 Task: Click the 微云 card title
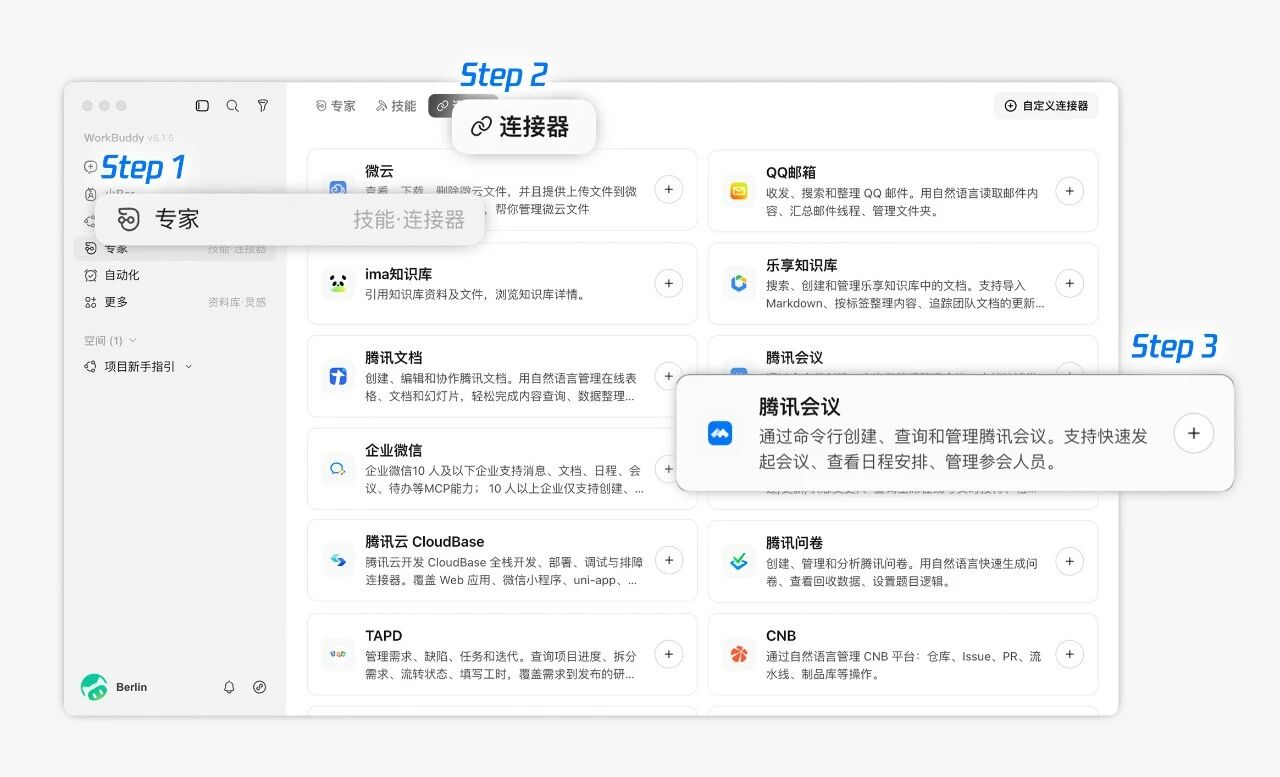click(379, 172)
